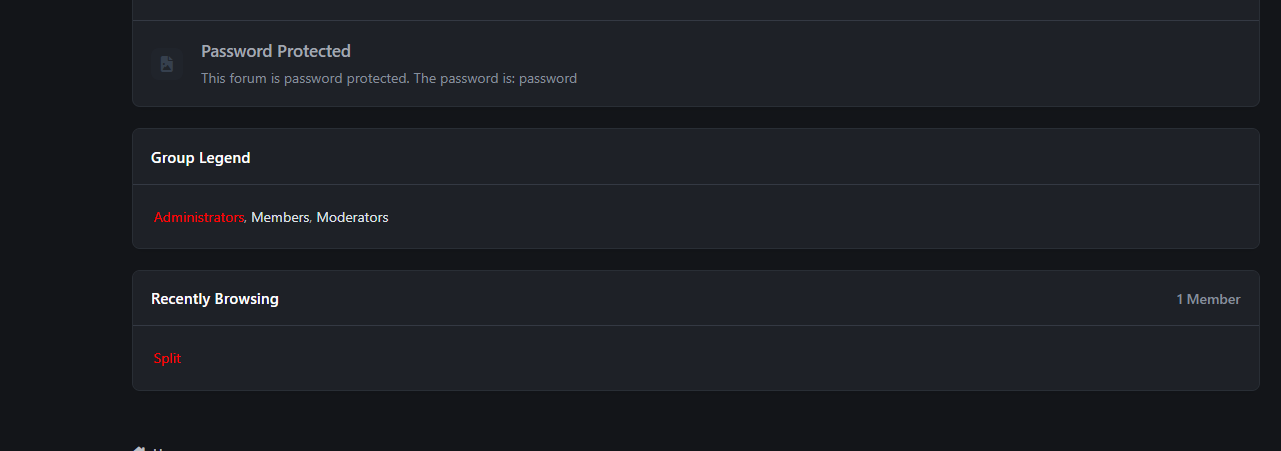Click the Password Protected forum icon
This screenshot has width=1281, height=451.
pos(166,64)
